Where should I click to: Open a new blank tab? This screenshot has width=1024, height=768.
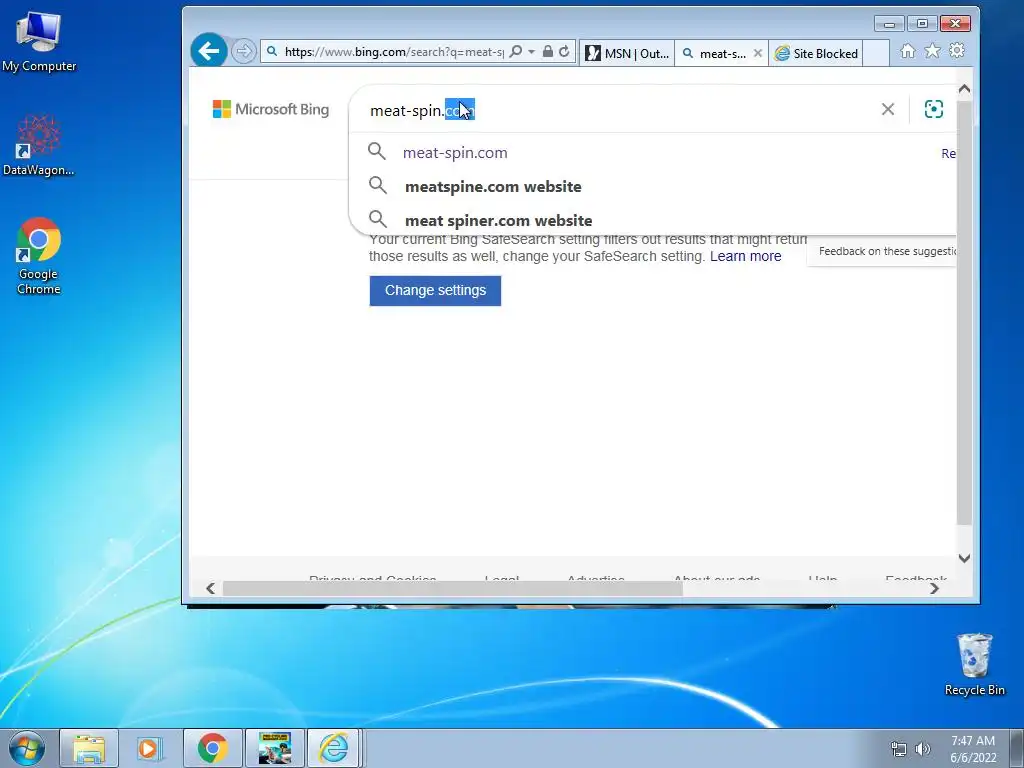876,54
